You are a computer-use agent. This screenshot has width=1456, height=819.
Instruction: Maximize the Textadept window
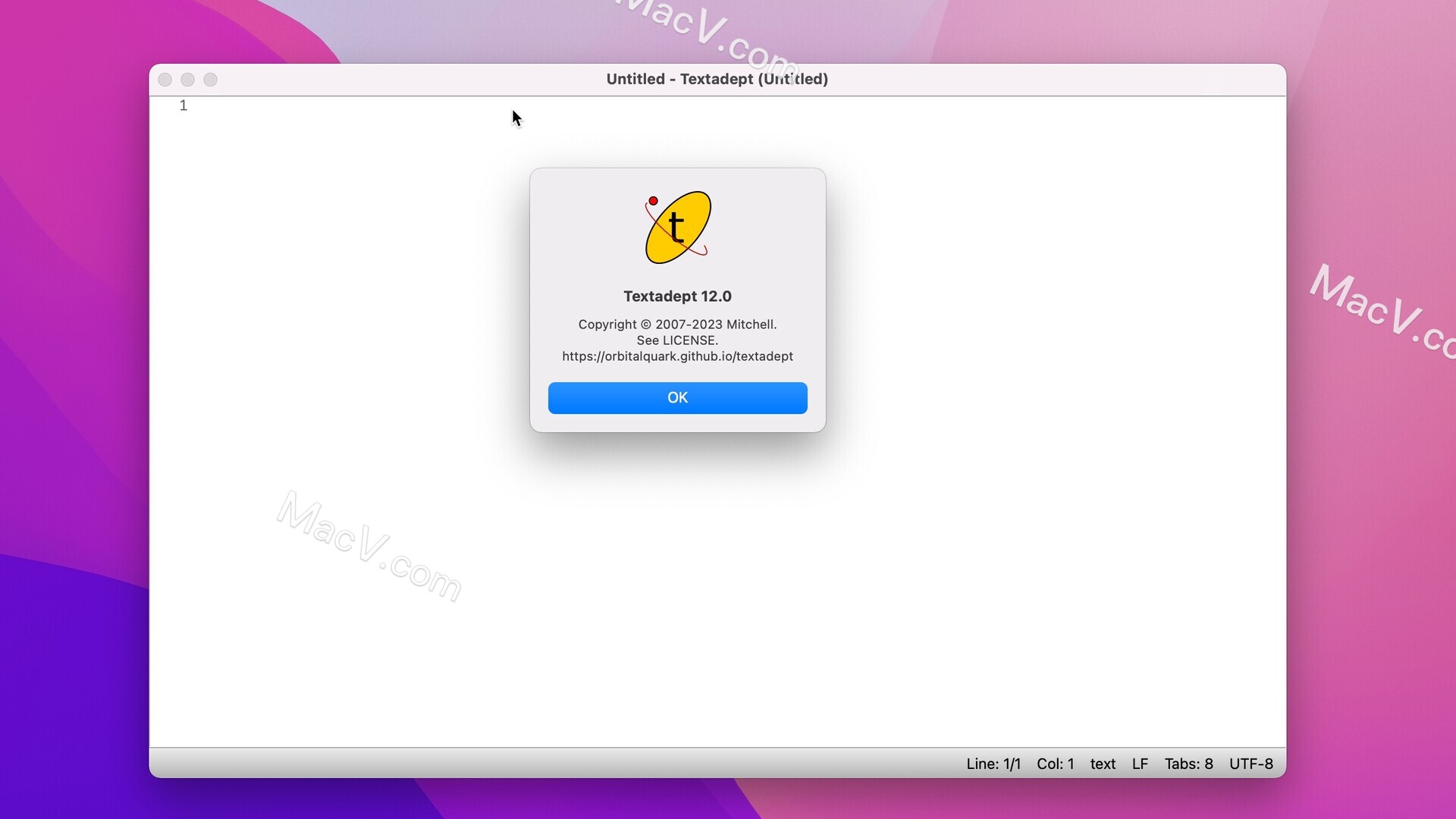pos(210,80)
